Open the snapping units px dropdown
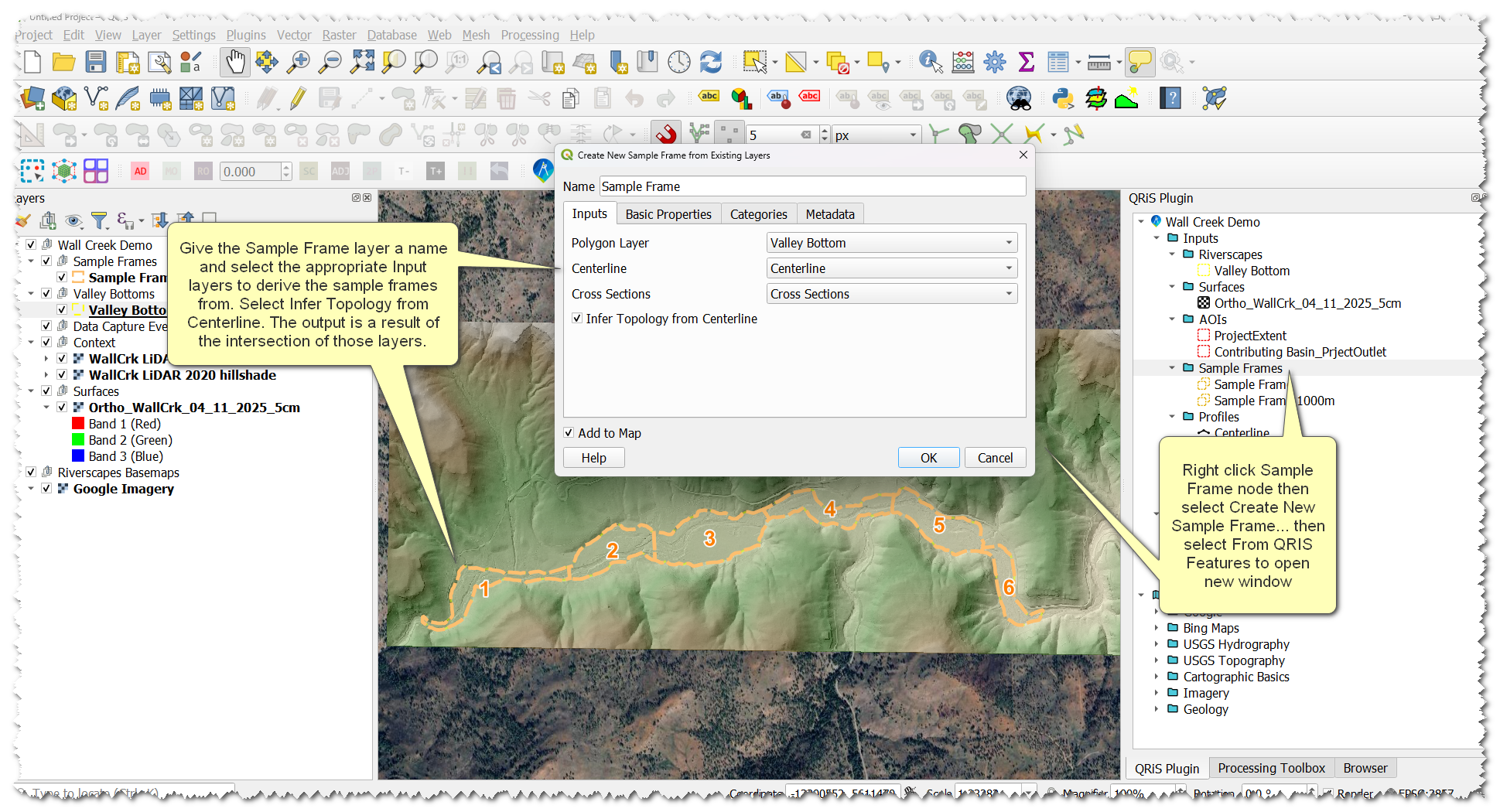This screenshot has height=812, width=1500. 876,135
